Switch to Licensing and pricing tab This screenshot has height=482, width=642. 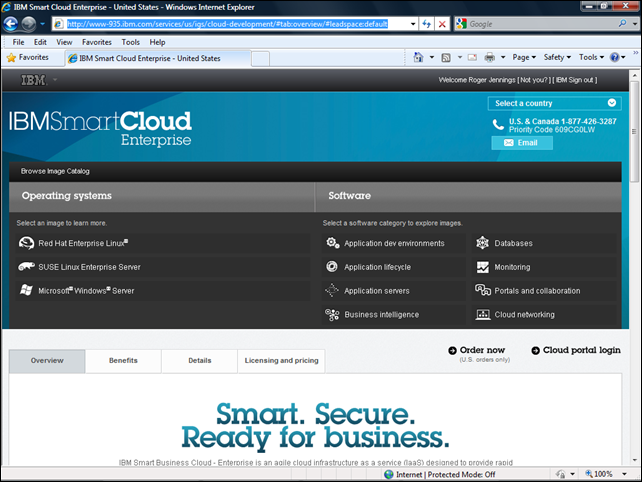click(x=281, y=361)
